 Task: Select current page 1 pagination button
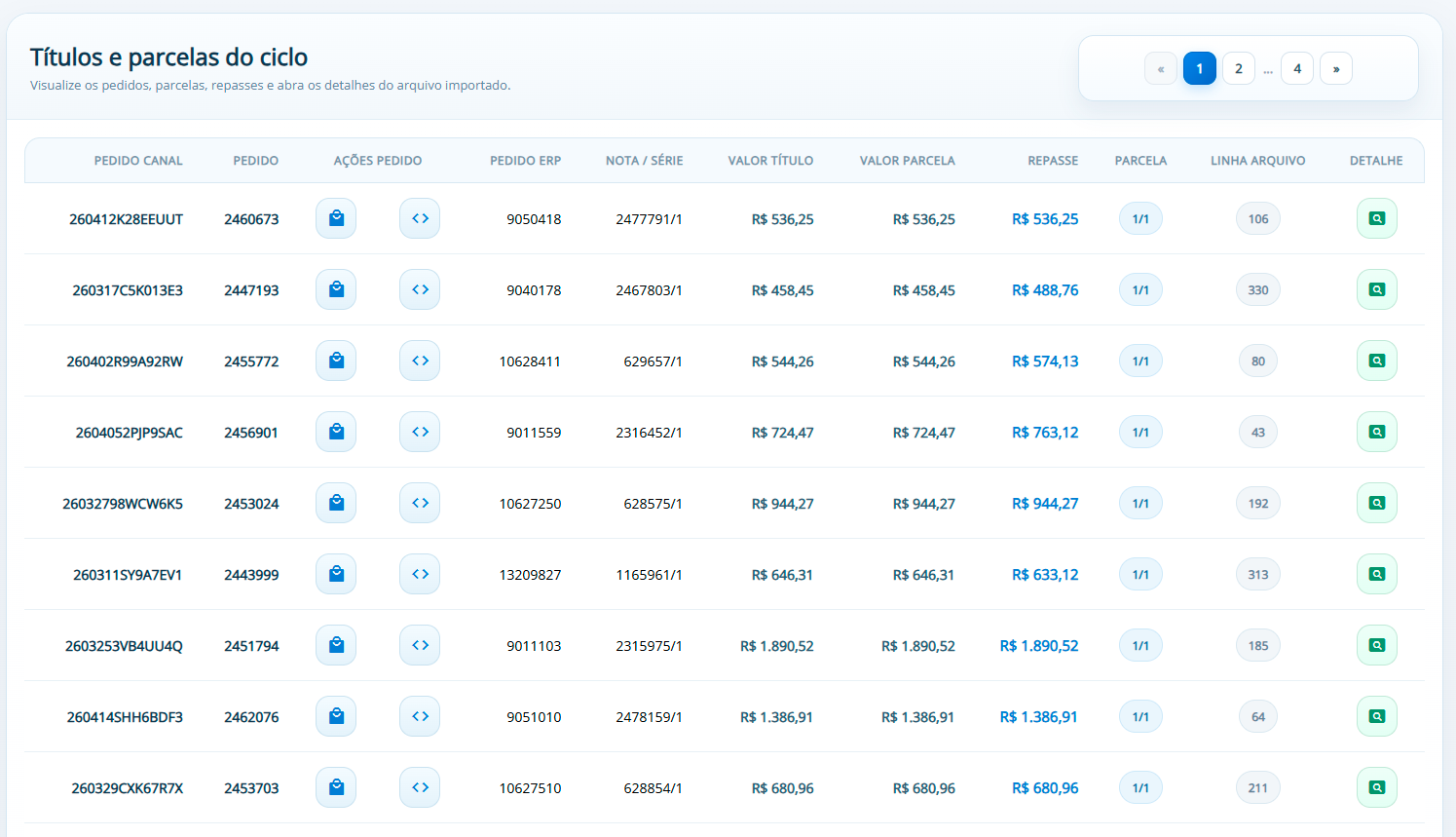click(1199, 68)
